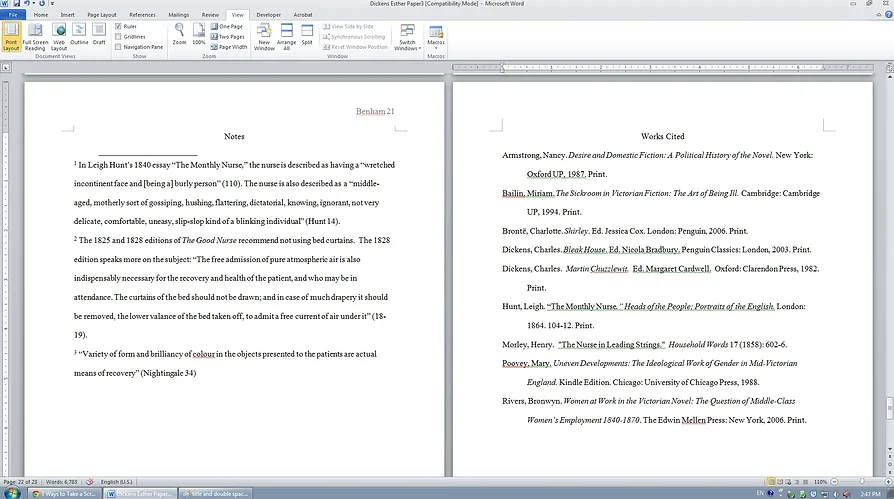Click the Words: 6,783 count
894x499 pixels.
point(61,482)
